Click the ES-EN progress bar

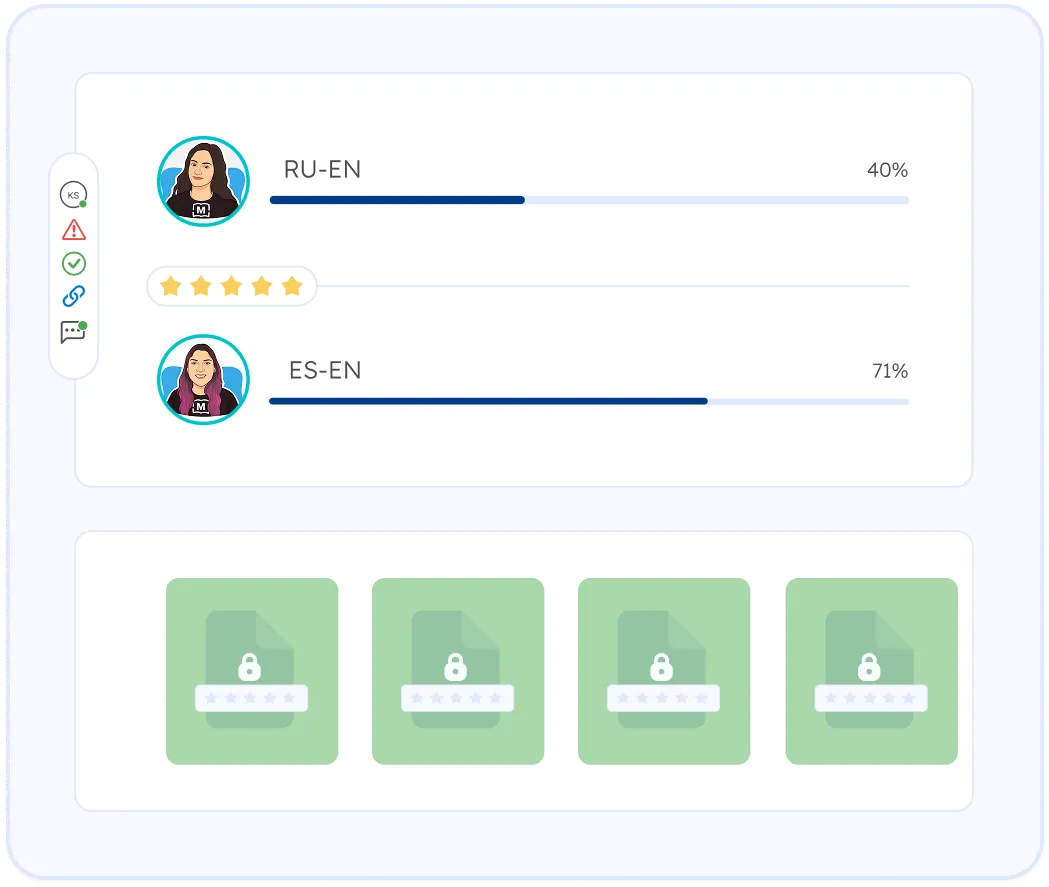pyautogui.click(x=589, y=401)
